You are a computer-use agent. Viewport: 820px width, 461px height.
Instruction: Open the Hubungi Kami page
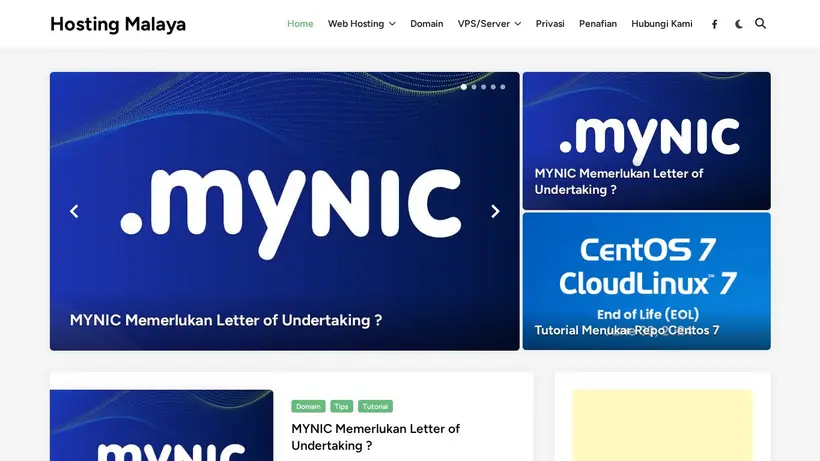(662, 24)
